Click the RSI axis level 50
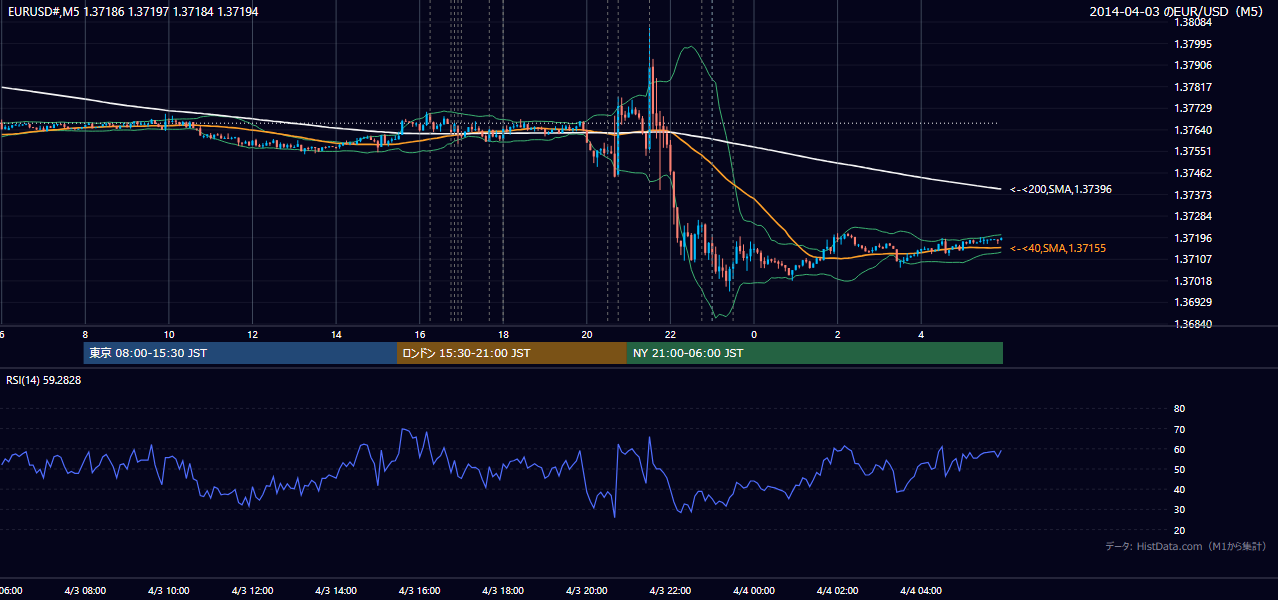Screen dimensions: 1278x600 [1179, 469]
